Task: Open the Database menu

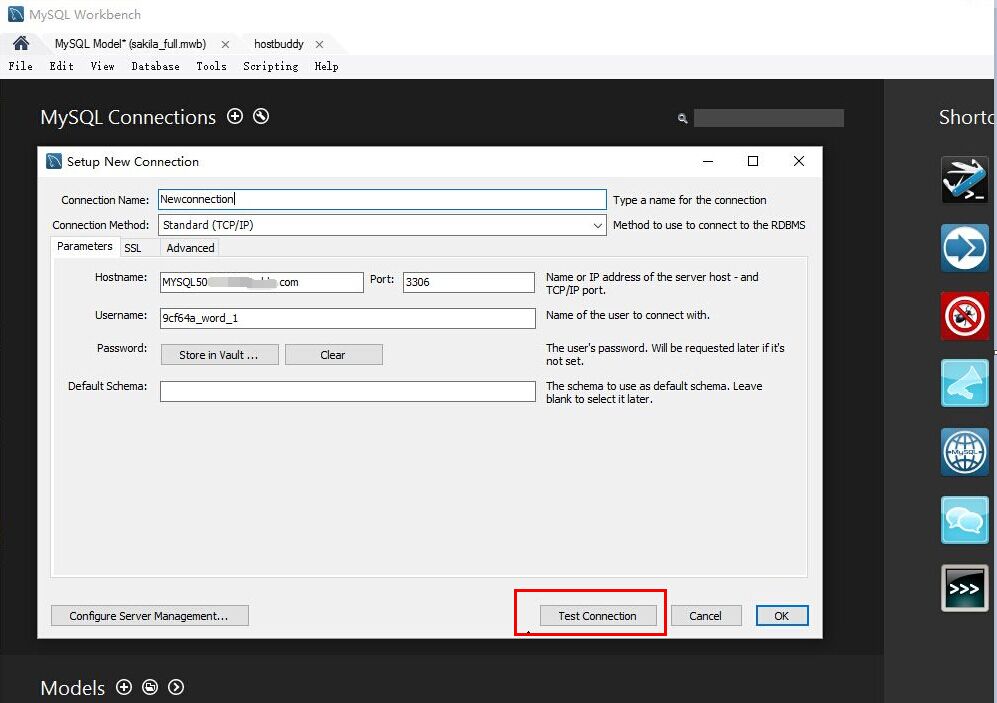Action: pyautogui.click(x=155, y=66)
